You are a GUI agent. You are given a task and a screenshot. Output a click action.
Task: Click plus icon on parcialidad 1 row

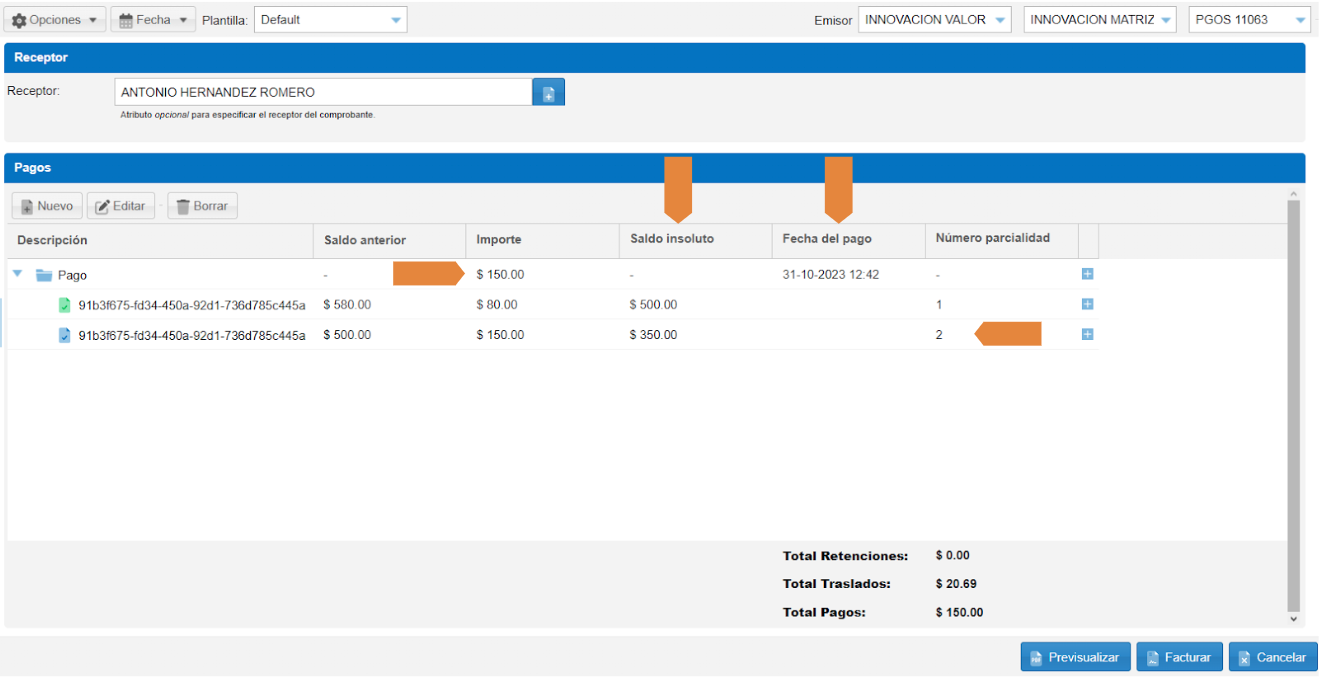coord(1087,304)
